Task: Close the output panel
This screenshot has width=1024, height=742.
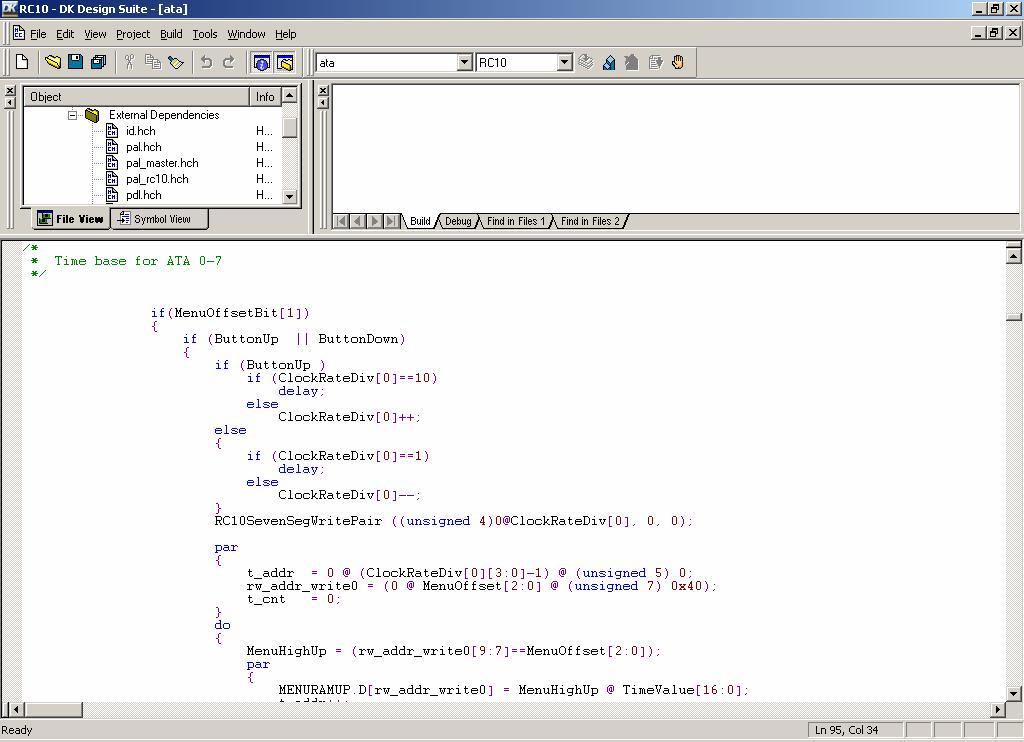Action: click(x=323, y=90)
